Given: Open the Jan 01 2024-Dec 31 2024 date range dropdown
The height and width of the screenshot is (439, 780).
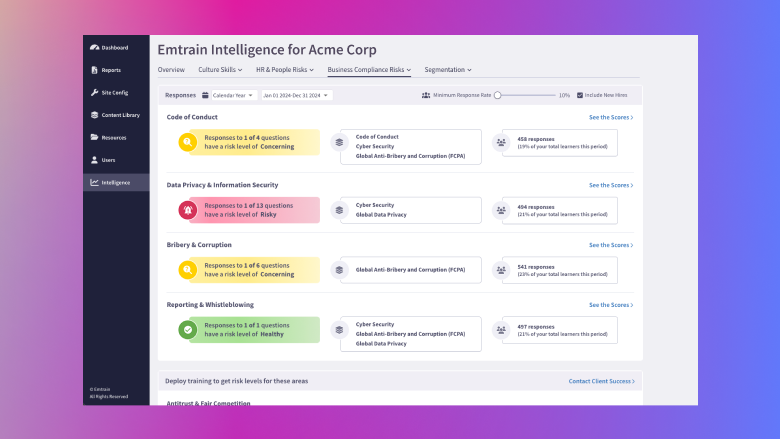Looking at the screenshot, I should click(x=296, y=95).
